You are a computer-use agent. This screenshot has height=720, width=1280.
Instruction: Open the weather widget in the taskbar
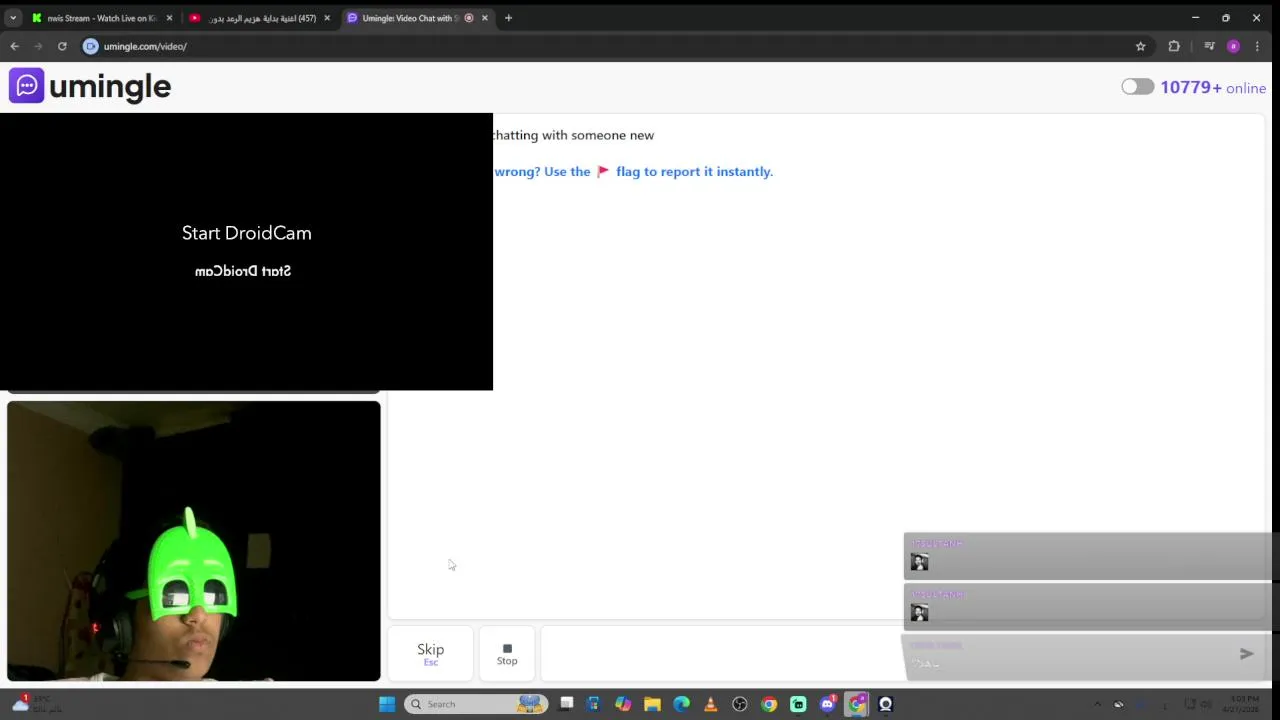36,704
